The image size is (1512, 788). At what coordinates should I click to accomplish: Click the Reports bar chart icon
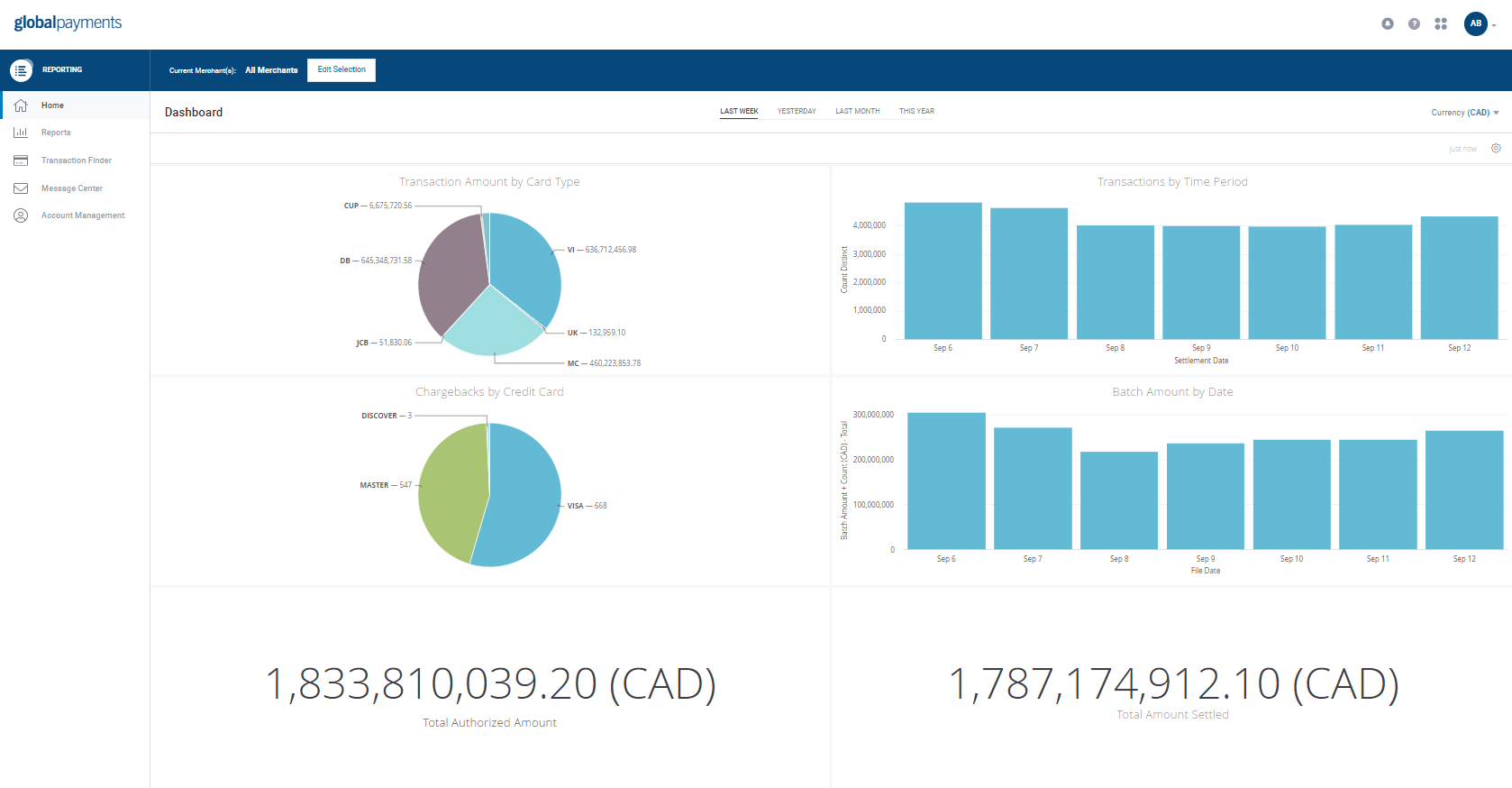pos(21,133)
